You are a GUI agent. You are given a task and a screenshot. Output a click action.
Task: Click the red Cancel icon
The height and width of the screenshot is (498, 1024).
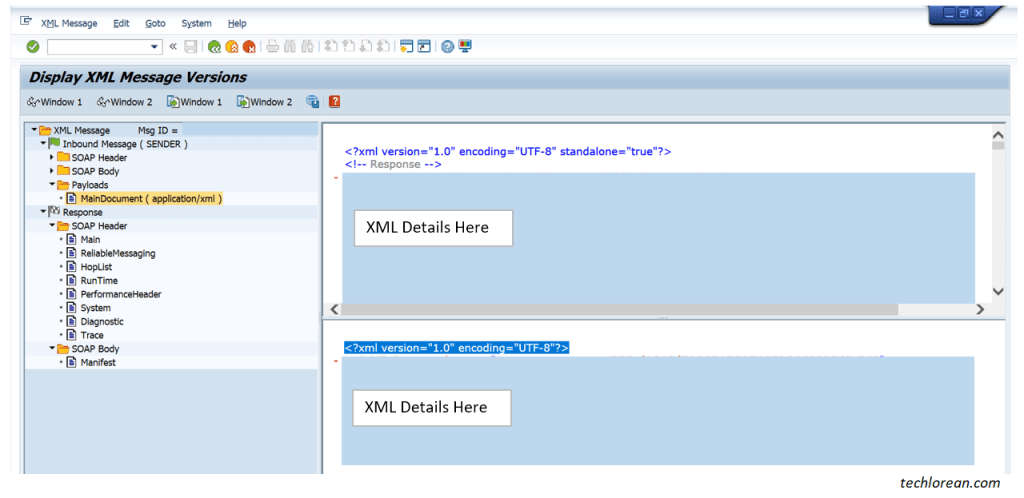pyautogui.click(x=249, y=46)
